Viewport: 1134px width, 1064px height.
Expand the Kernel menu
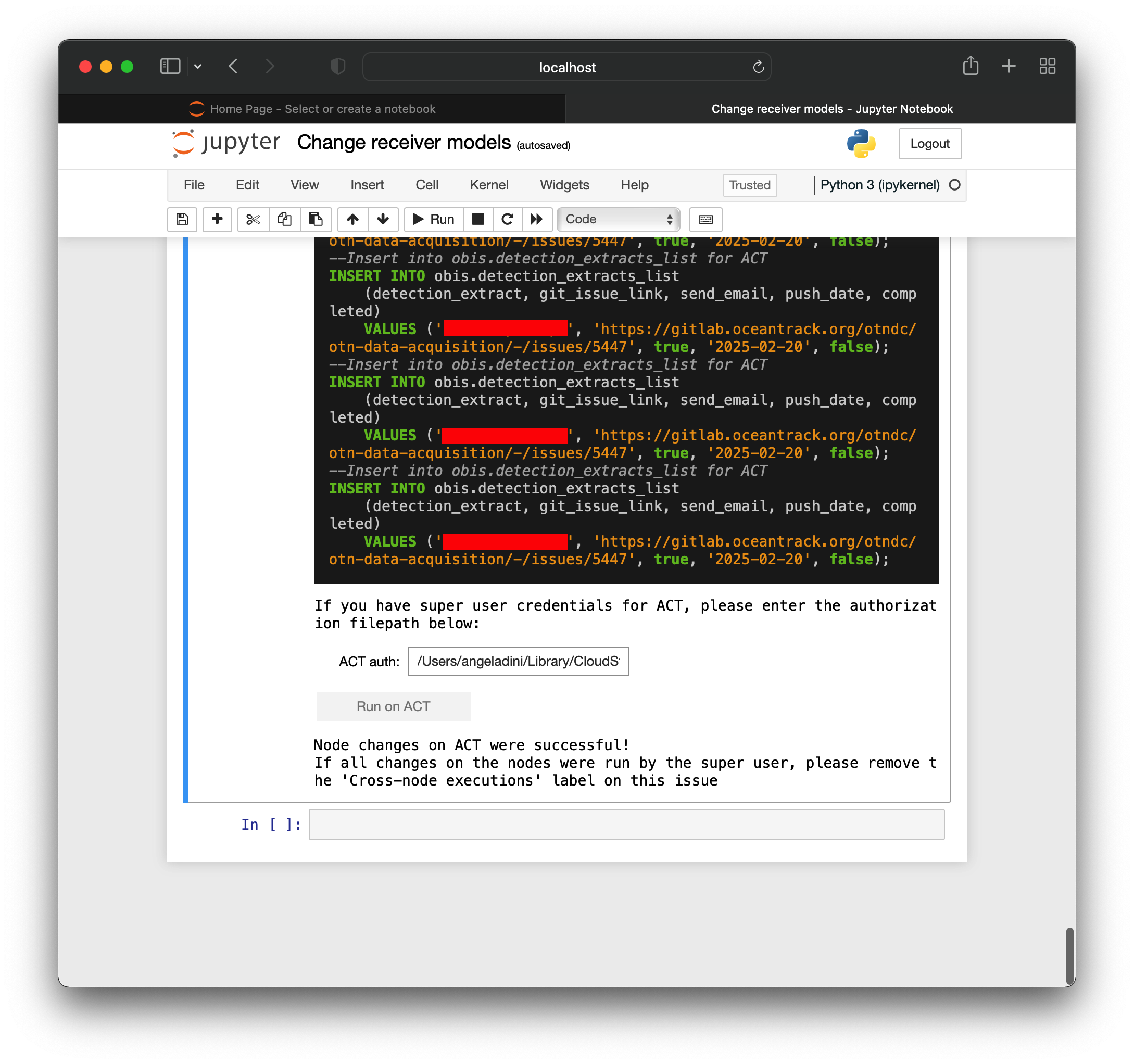(489, 184)
